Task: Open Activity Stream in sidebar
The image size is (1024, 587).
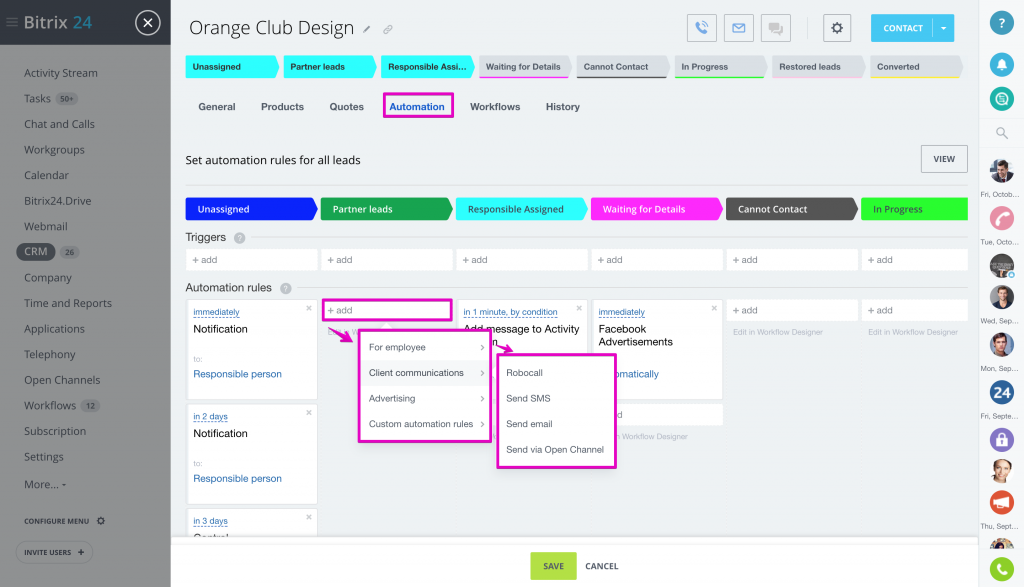Action: click(x=61, y=73)
